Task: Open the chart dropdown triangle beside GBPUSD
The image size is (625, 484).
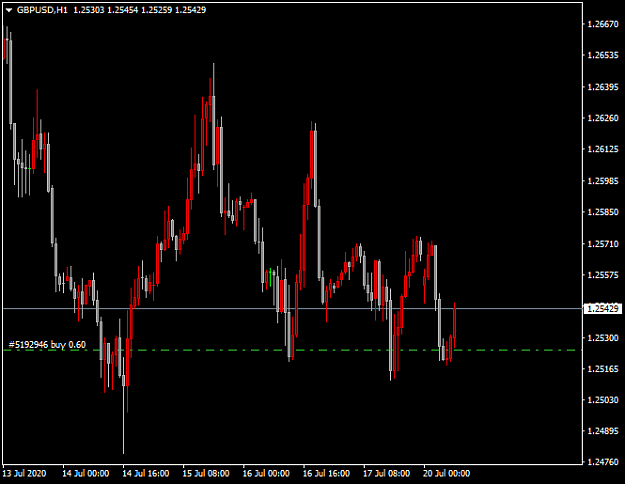Action: pyautogui.click(x=9, y=10)
